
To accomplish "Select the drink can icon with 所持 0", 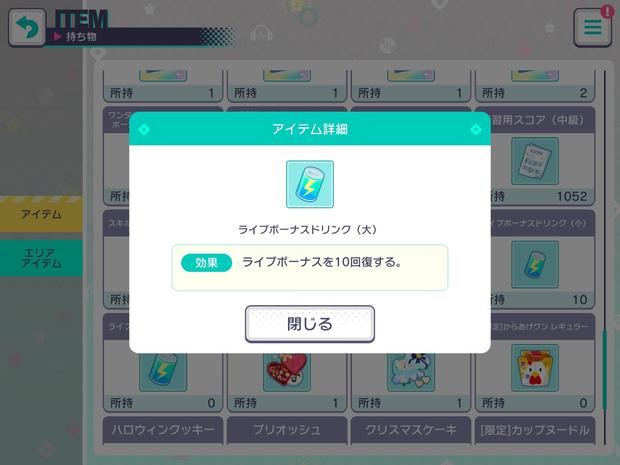I will [163, 372].
